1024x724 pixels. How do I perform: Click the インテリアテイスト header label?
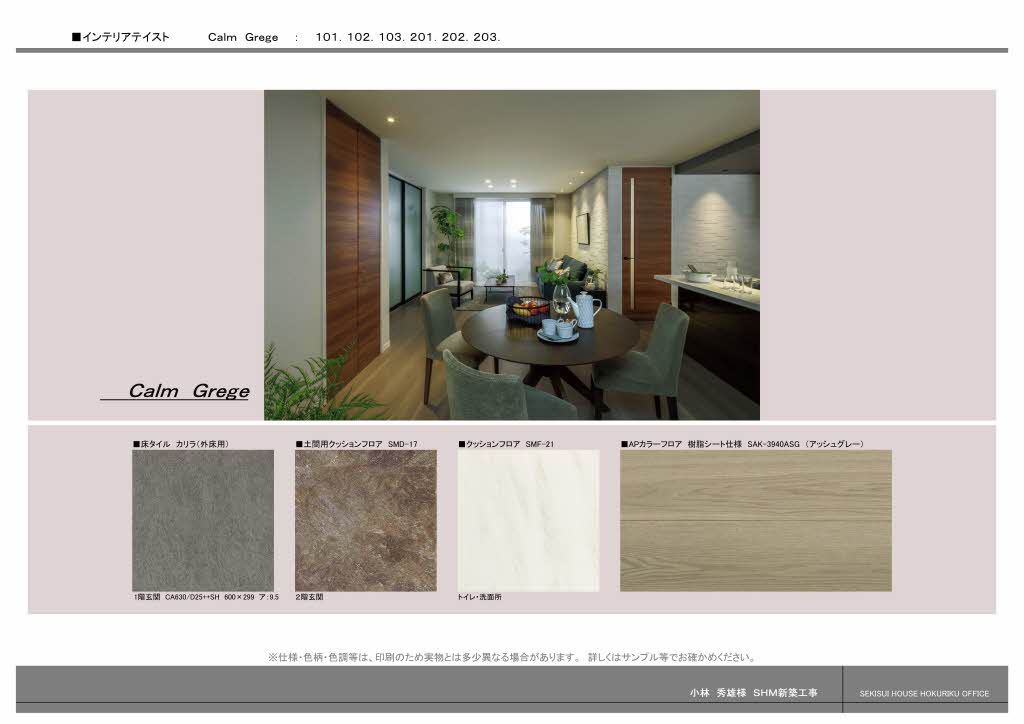coord(121,37)
